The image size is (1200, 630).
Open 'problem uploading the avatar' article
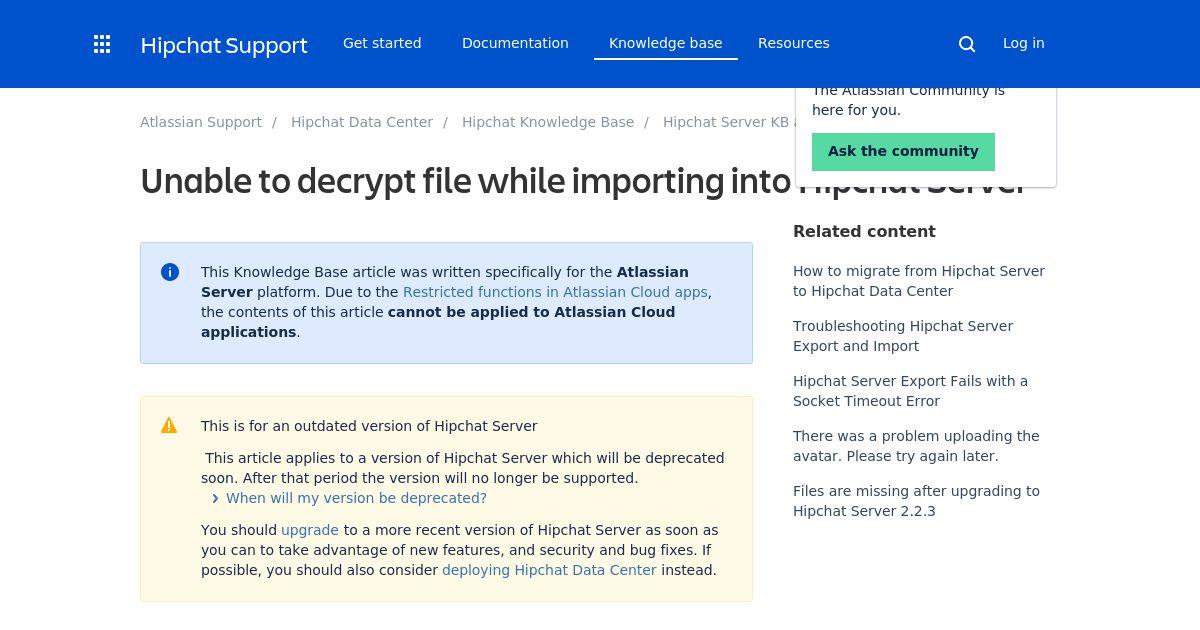pos(916,446)
